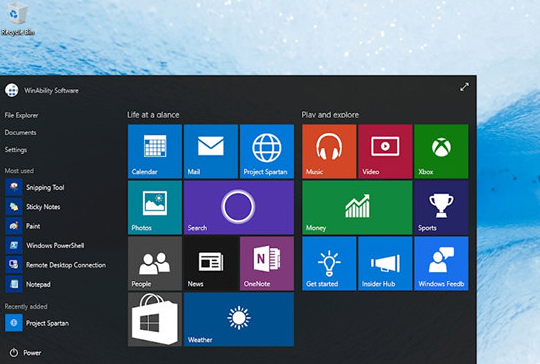This screenshot has width=540, height=364.
Task: Open the Get started tile
Action: tap(329, 263)
